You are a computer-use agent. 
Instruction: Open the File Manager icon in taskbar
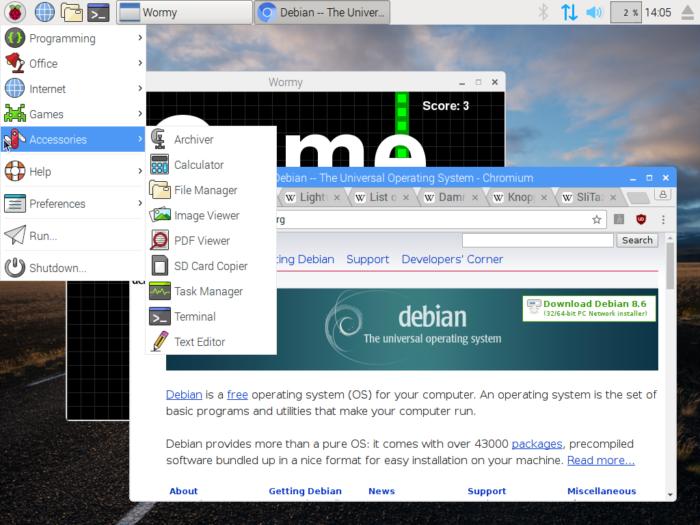click(72, 12)
